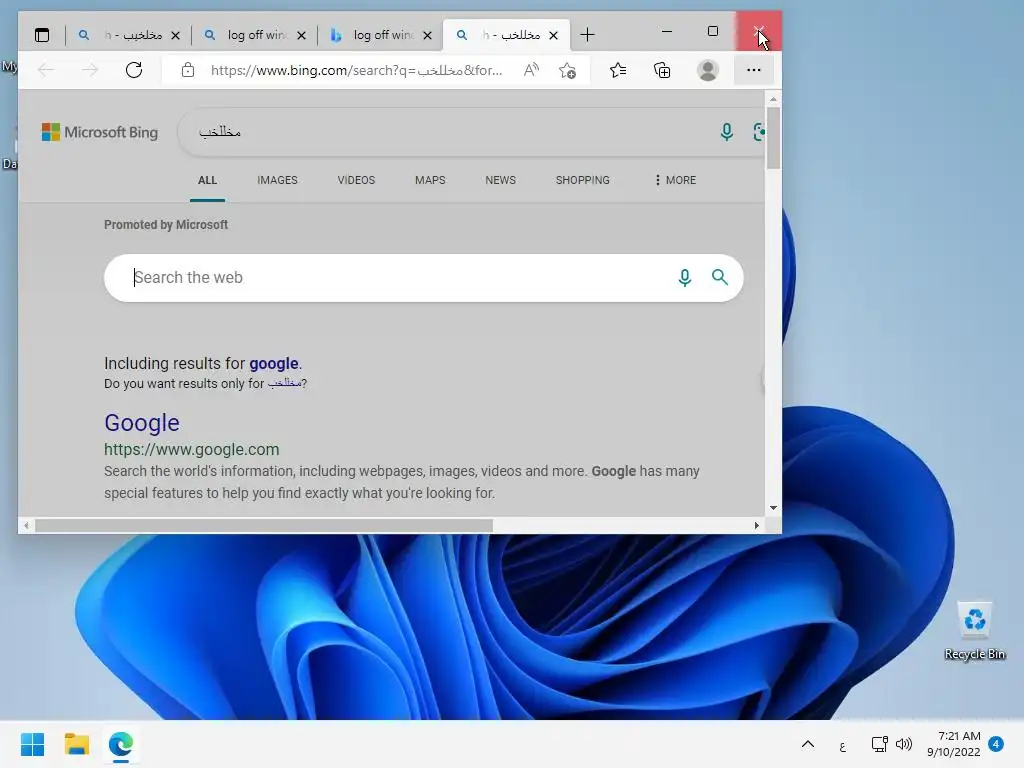This screenshot has width=1024, height=768.
Task: Open the Favorites list icon
Action: 618,70
